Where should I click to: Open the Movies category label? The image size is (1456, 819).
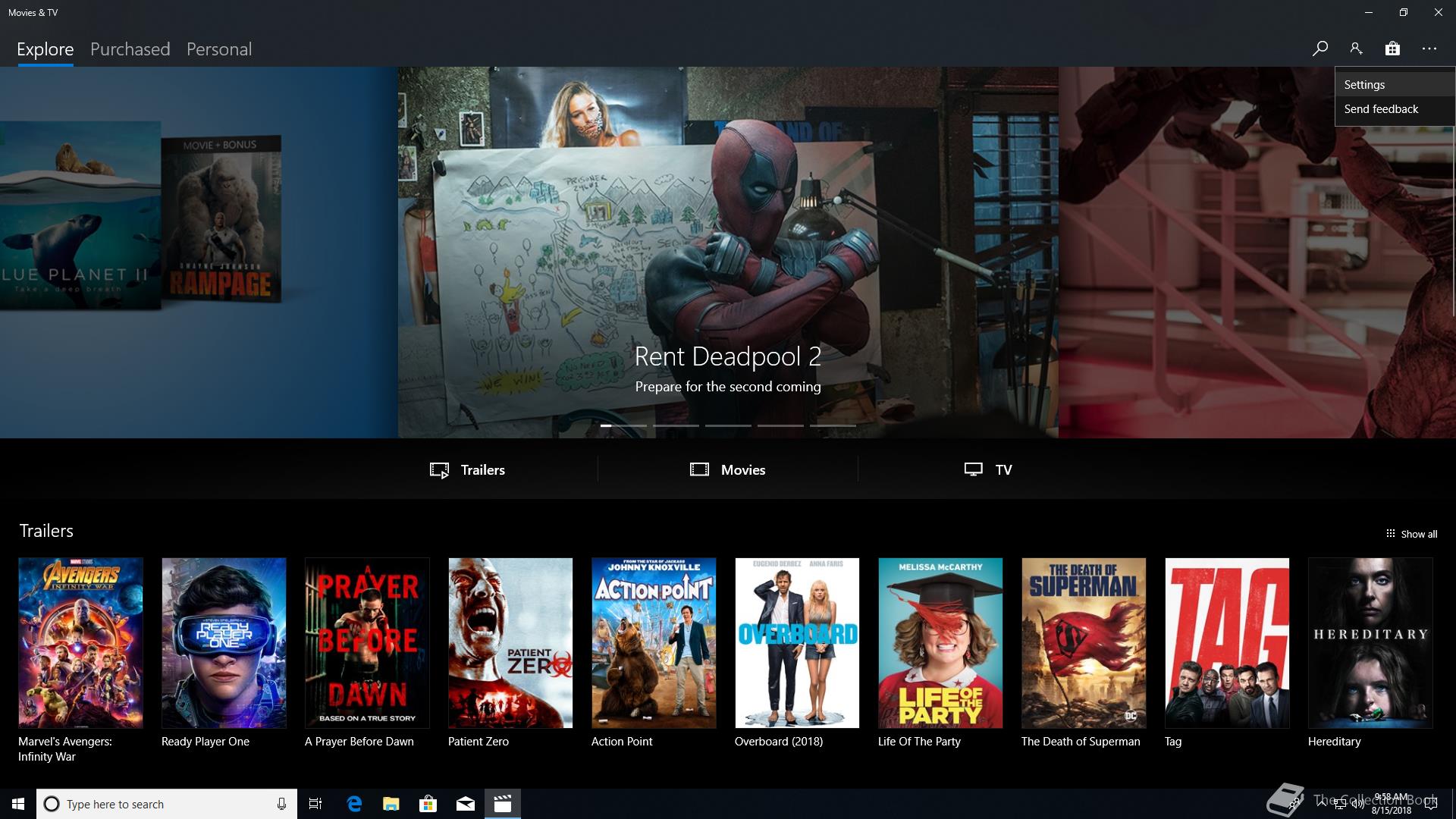click(x=743, y=470)
